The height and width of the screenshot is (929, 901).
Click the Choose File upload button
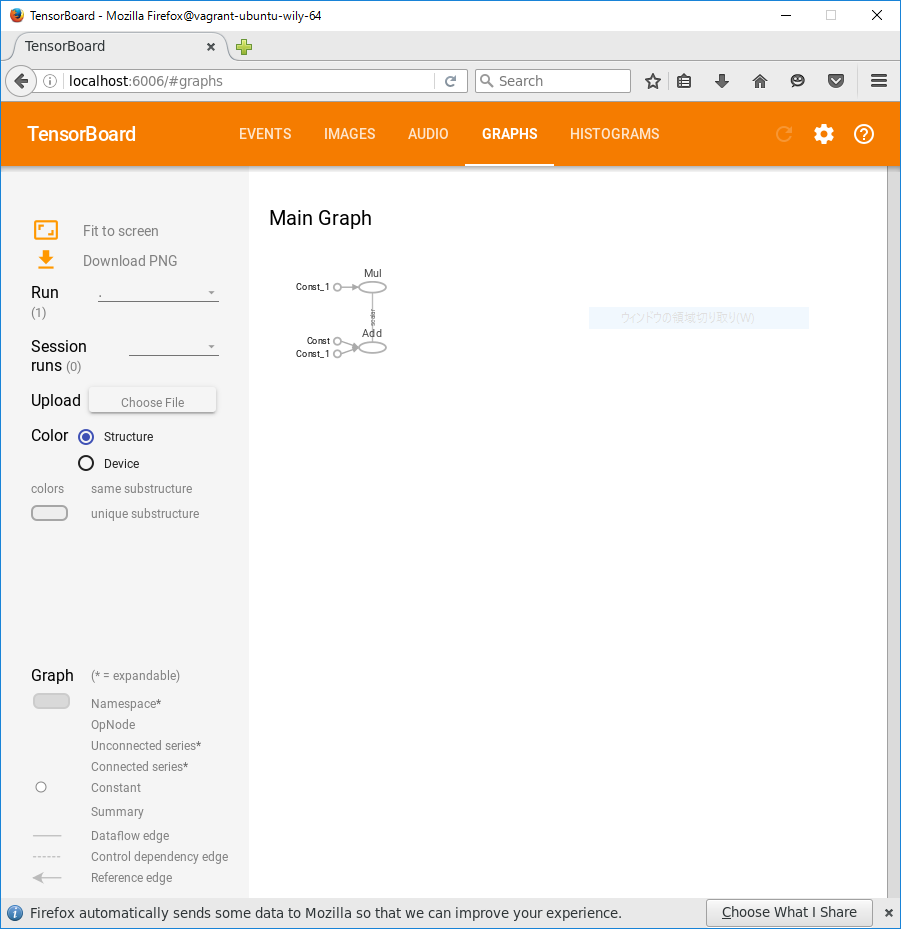pos(152,402)
